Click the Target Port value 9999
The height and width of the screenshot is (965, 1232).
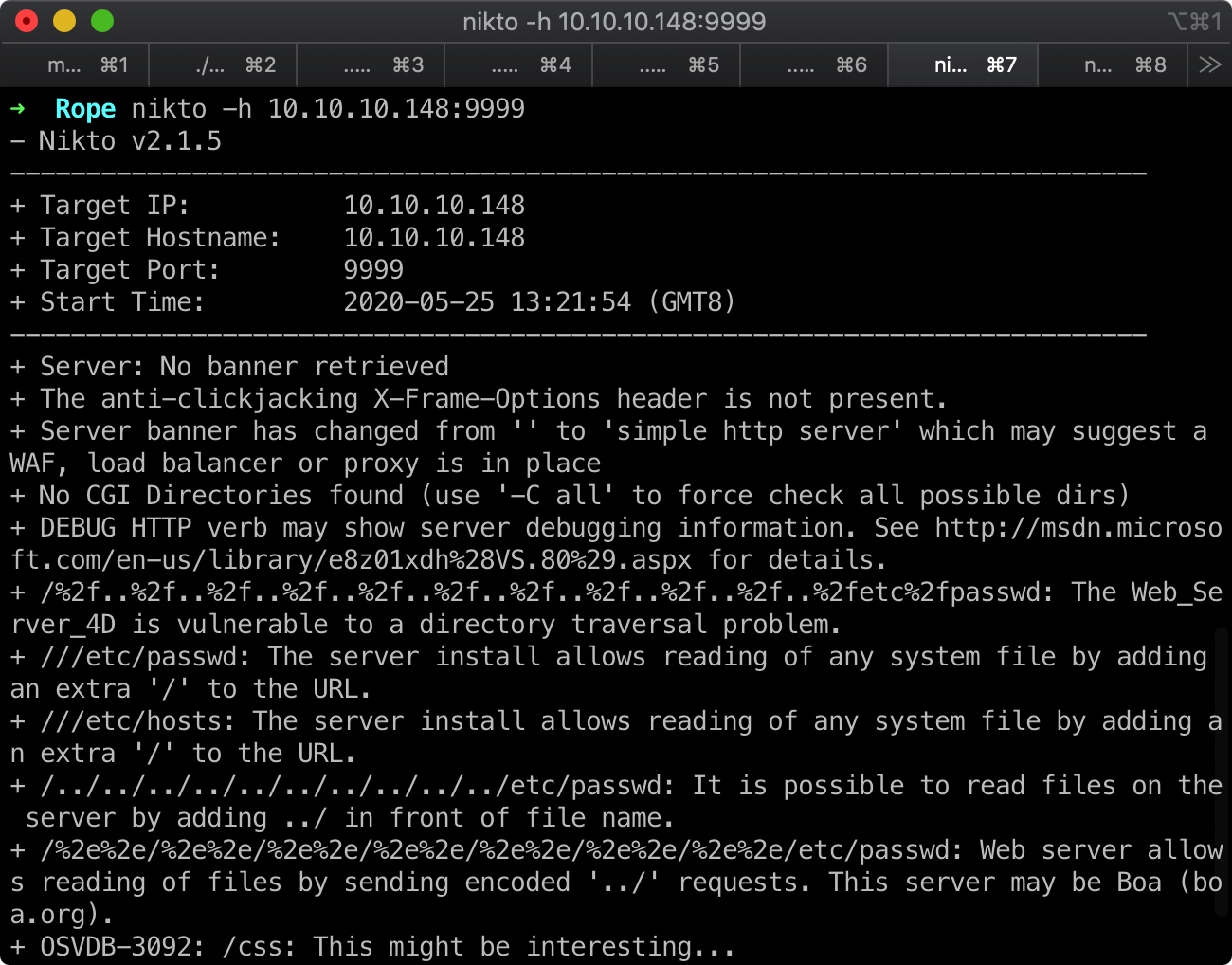click(373, 270)
